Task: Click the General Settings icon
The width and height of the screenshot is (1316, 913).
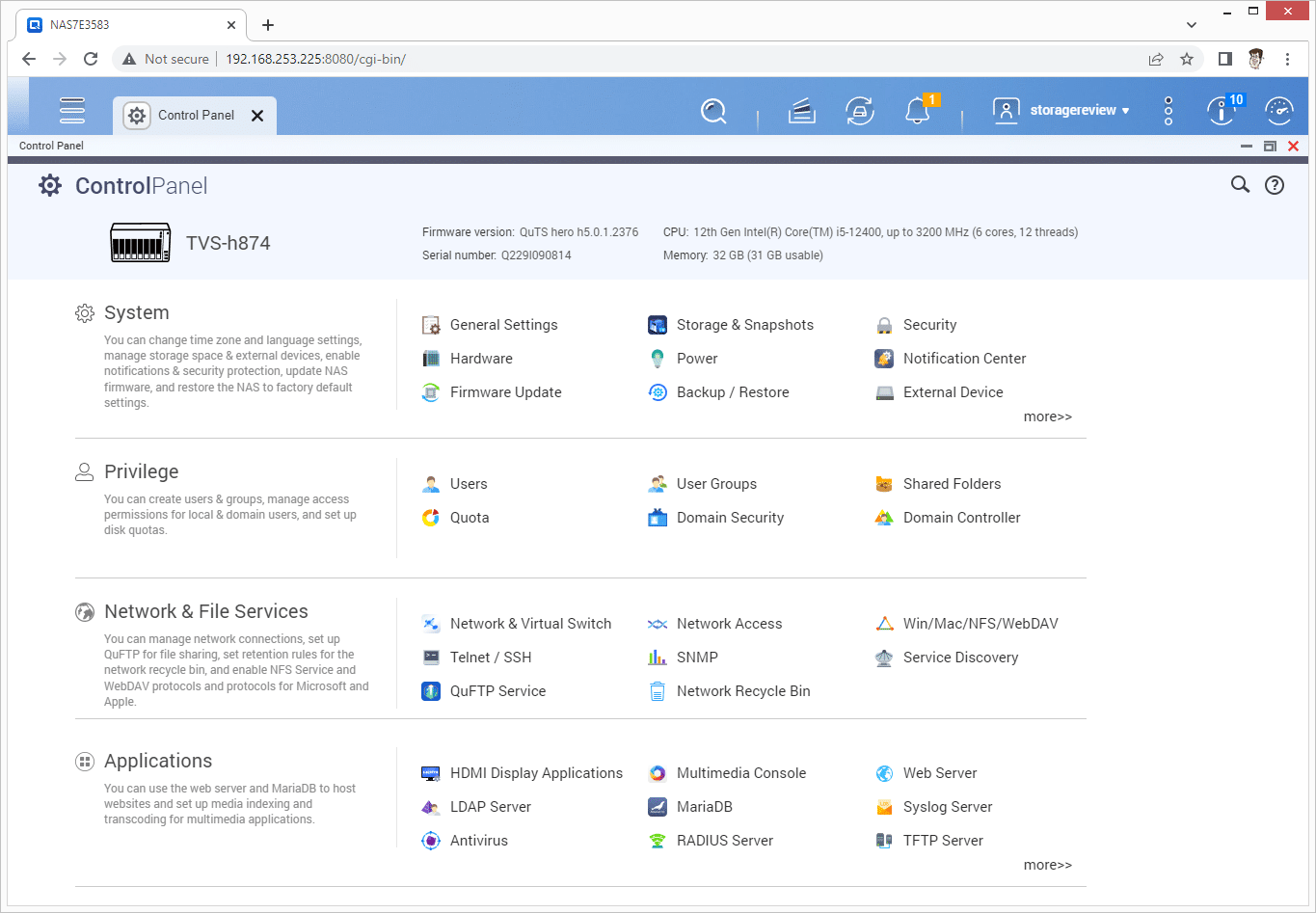Action: point(431,325)
